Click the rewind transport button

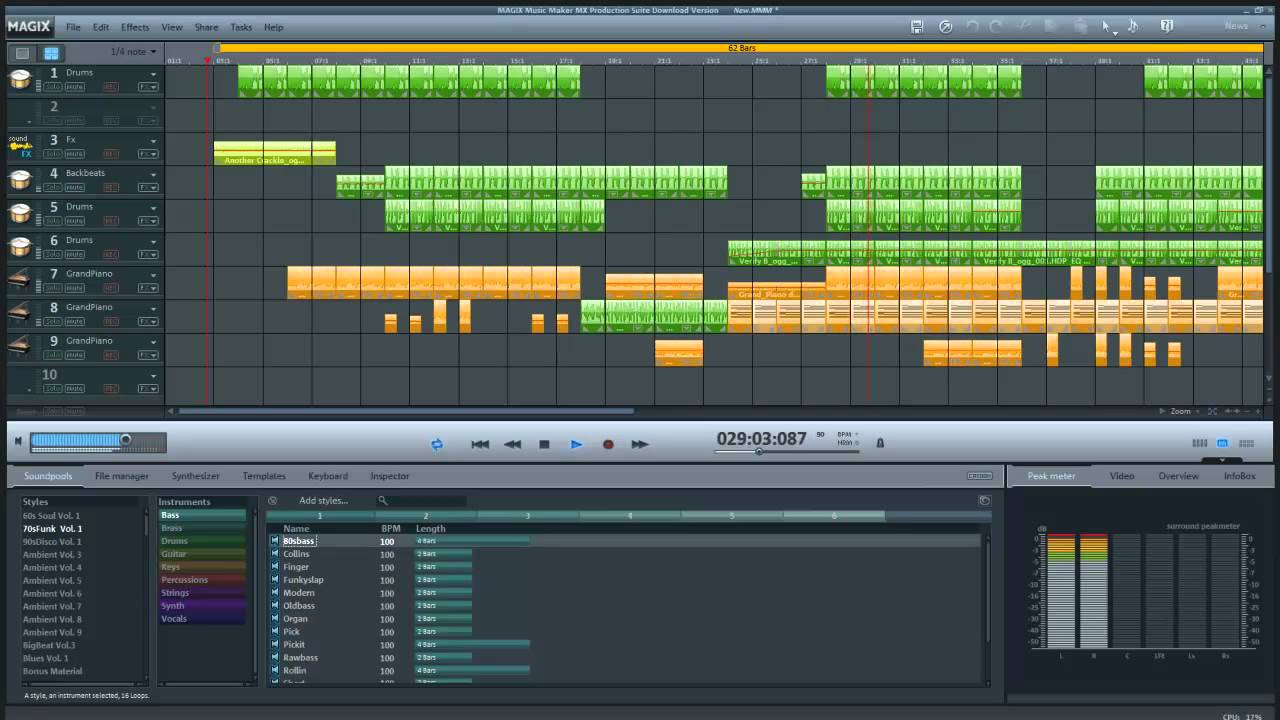512,444
